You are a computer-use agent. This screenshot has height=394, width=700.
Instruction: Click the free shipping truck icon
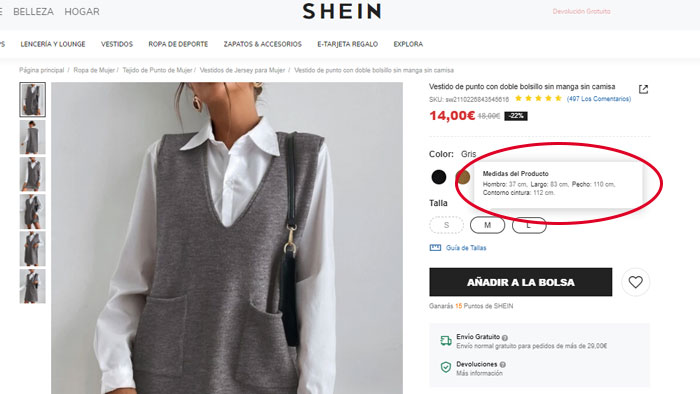(446, 341)
